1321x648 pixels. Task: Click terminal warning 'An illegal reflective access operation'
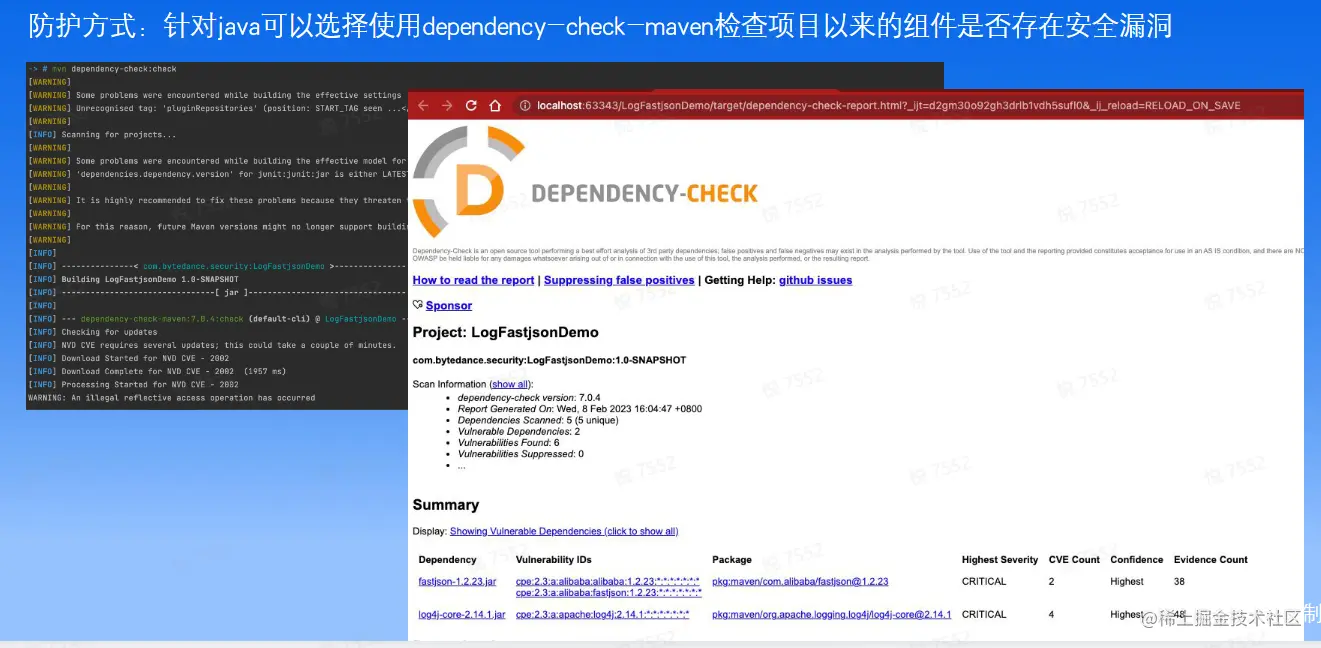point(171,398)
